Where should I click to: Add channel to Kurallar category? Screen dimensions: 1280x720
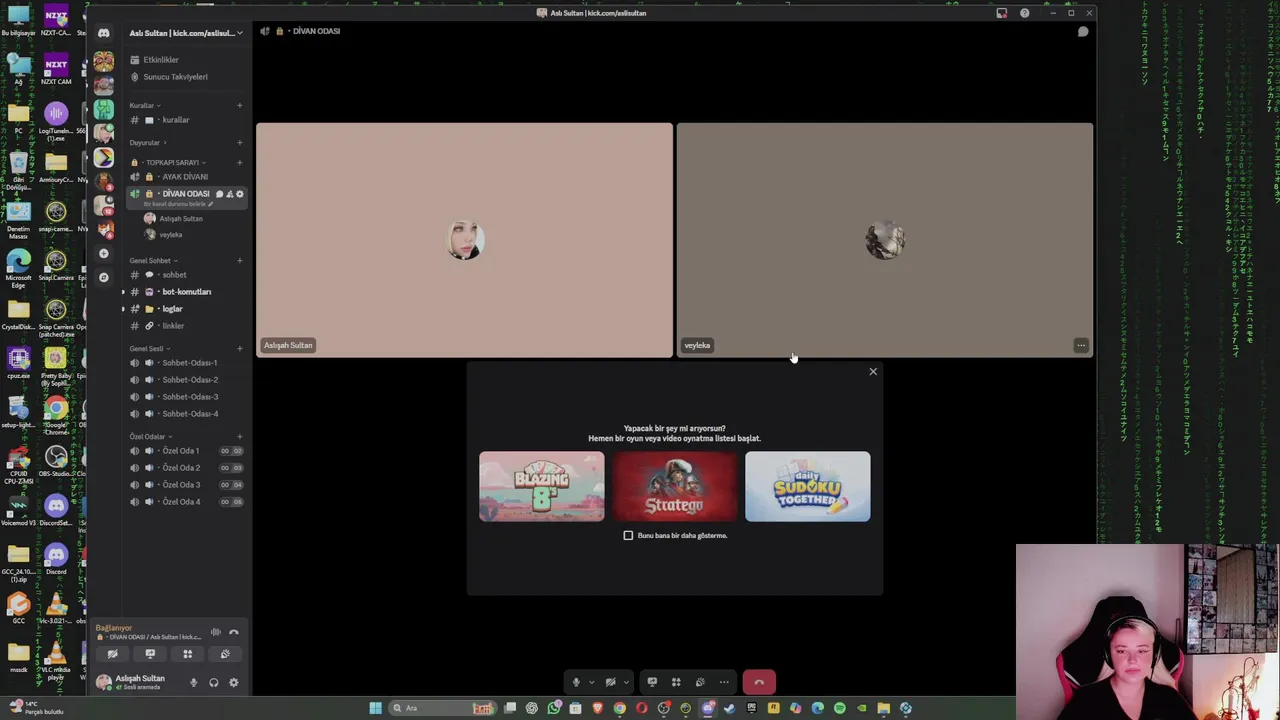tap(239, 106)
